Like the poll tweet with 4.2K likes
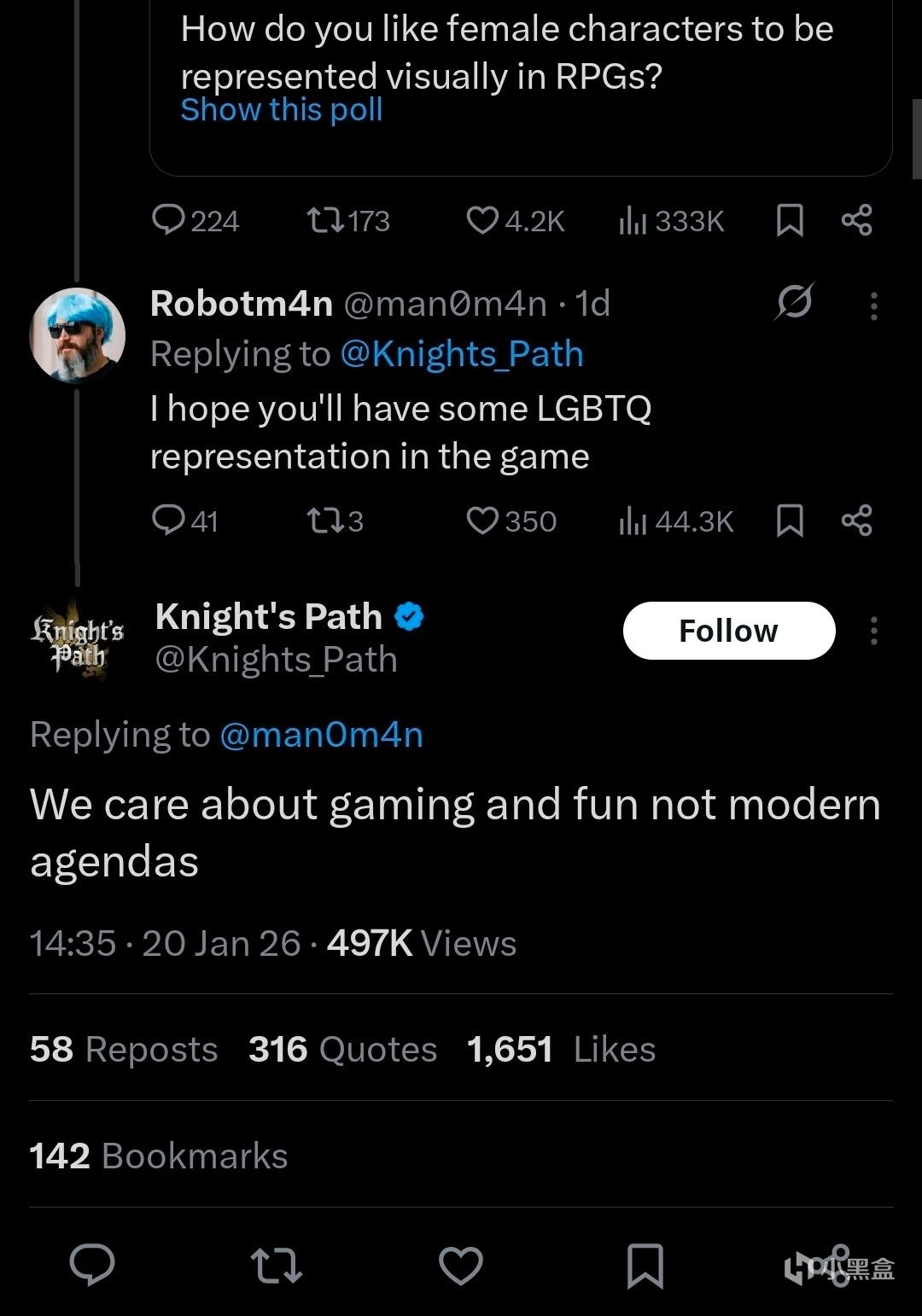922x1316 pixels. pos(482,220)
